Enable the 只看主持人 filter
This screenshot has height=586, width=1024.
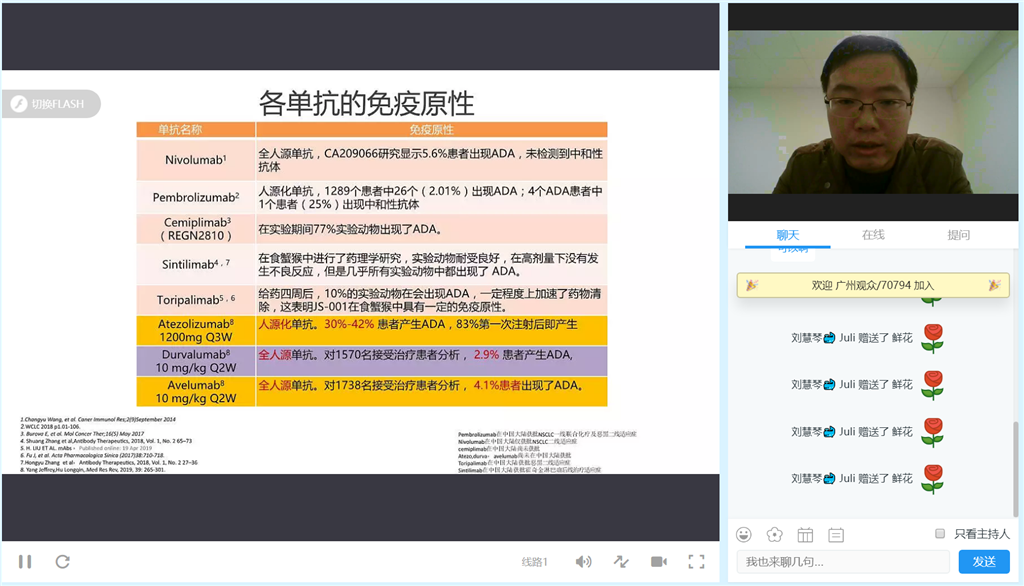pyautogui.click(x=941, y=533)
